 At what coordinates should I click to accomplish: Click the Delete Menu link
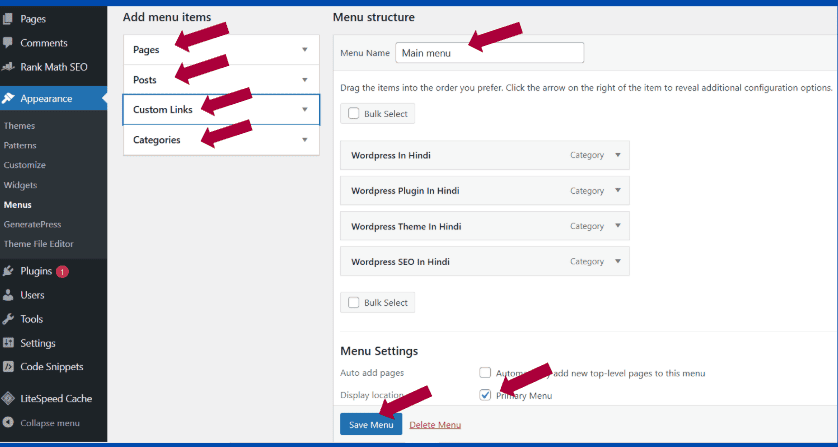click(x=435, y=425)
